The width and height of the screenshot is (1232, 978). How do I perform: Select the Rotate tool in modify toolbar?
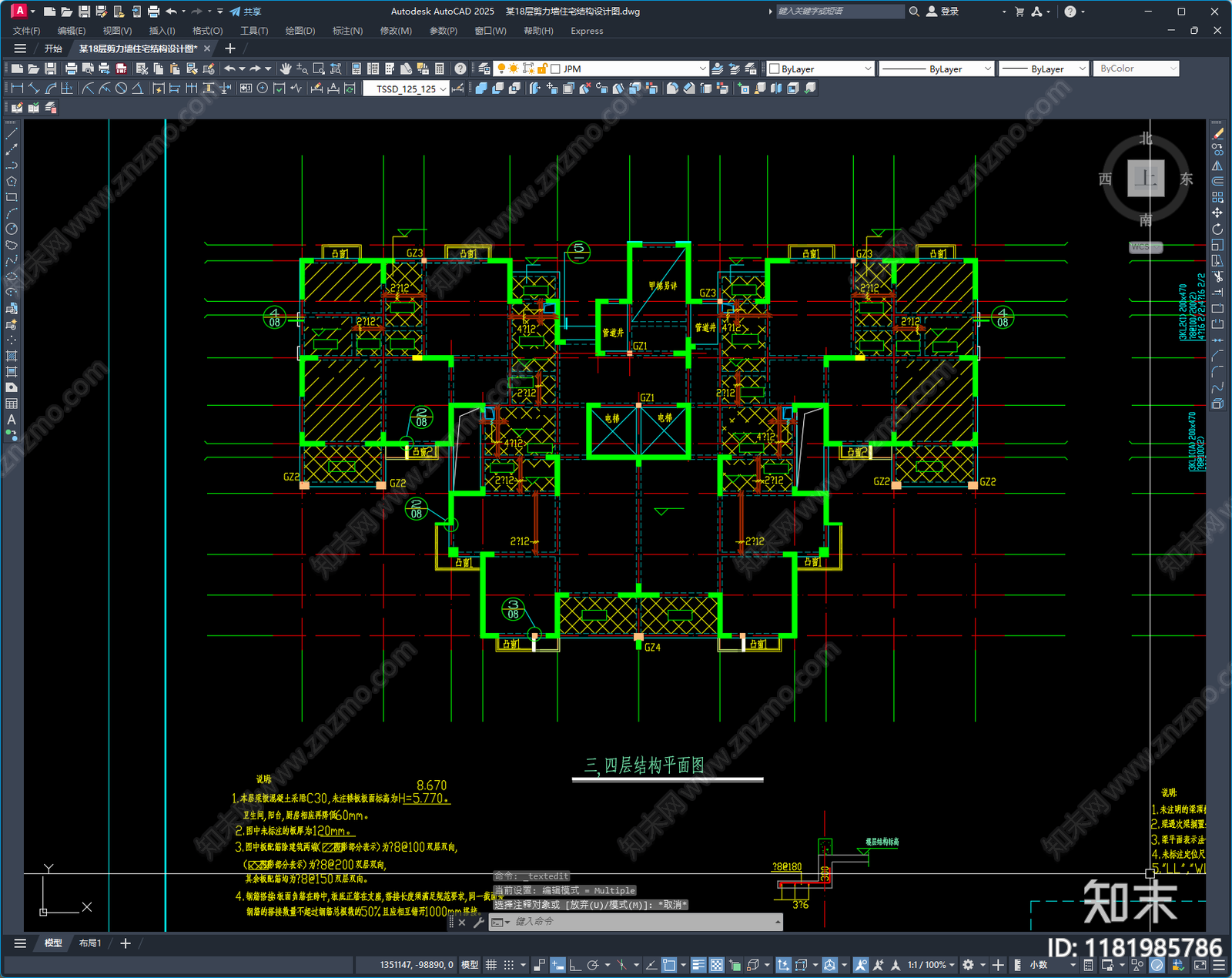1217,229
